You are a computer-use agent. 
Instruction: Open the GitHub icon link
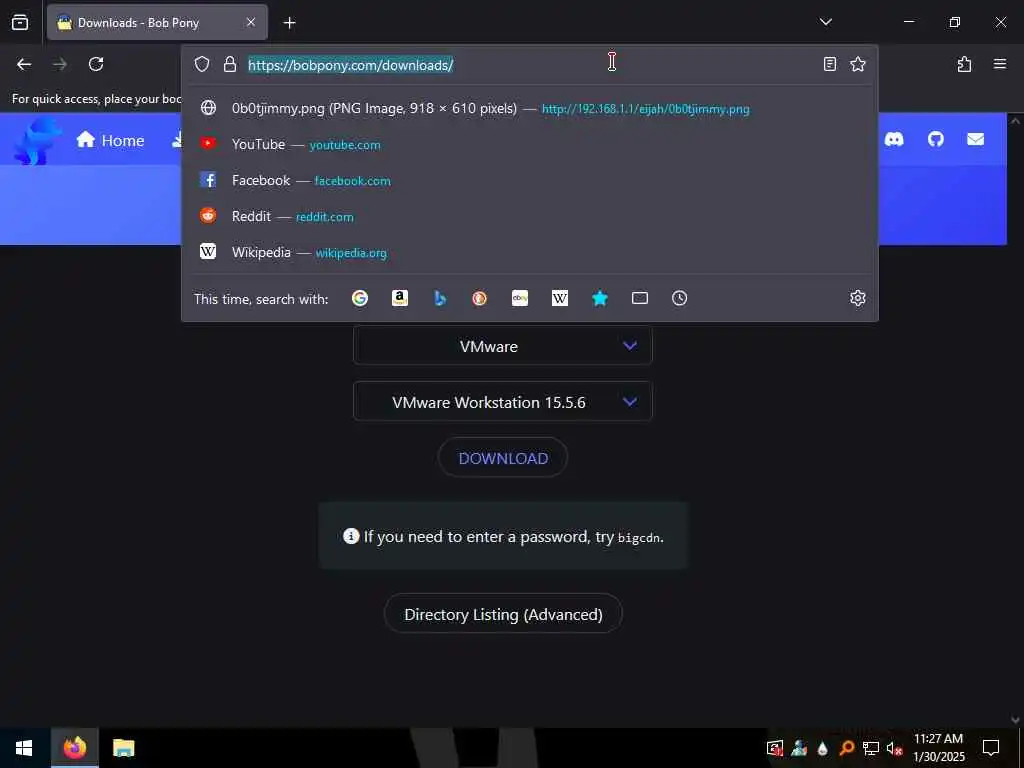coord(936,139)
